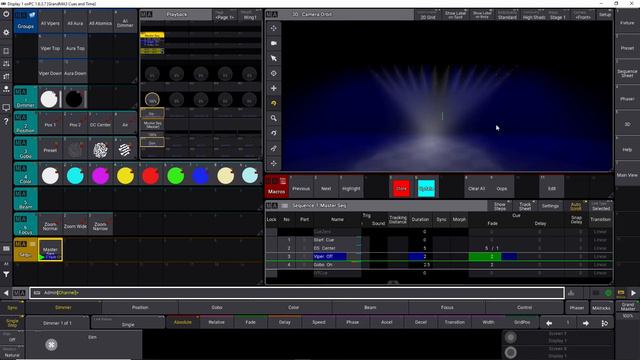
Task: Select the Fade layer tab
Action: click(251, 322)
